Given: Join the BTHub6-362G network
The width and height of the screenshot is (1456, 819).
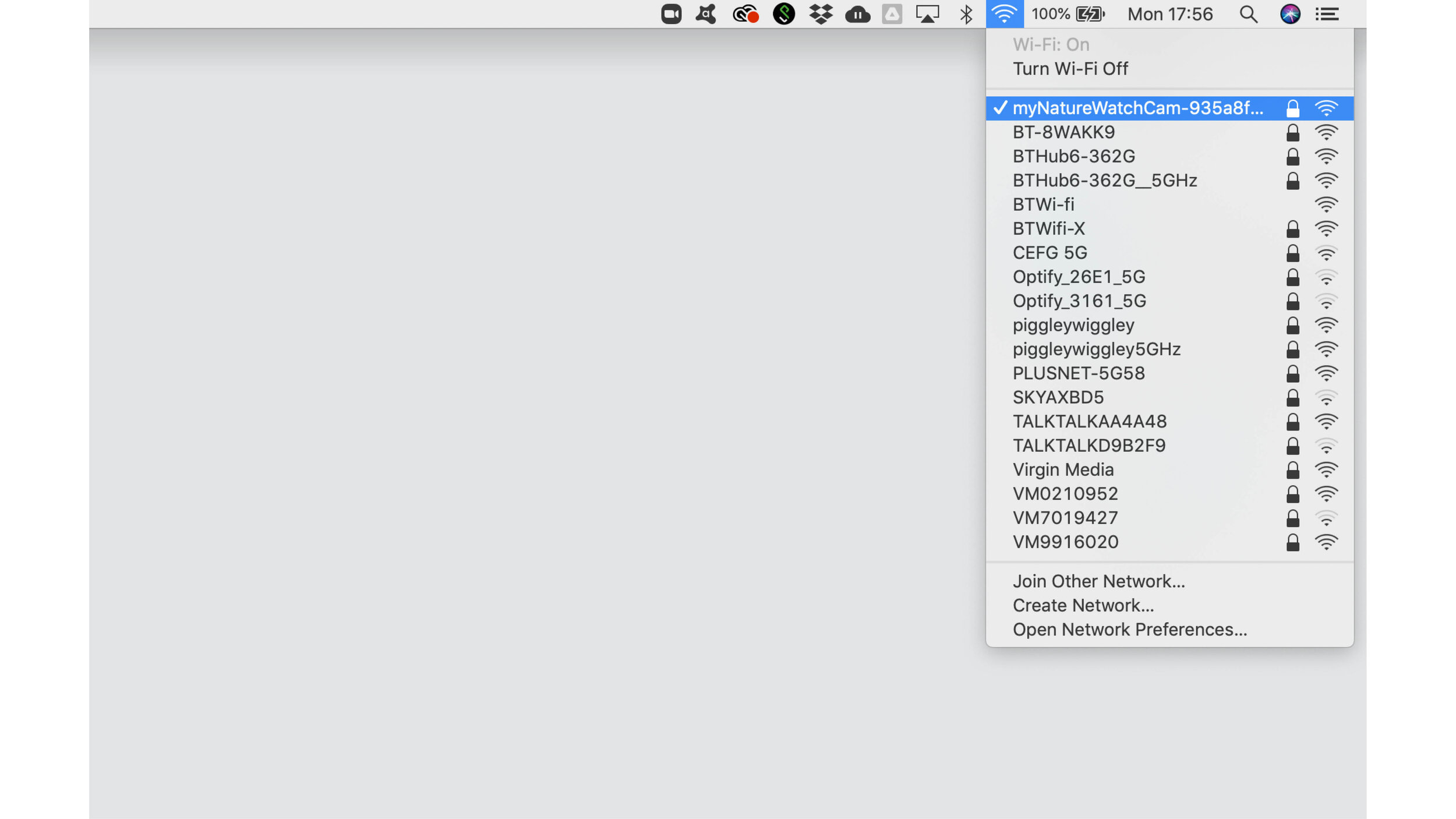Looking at the screenshot, I should [x=1169, y=156].
